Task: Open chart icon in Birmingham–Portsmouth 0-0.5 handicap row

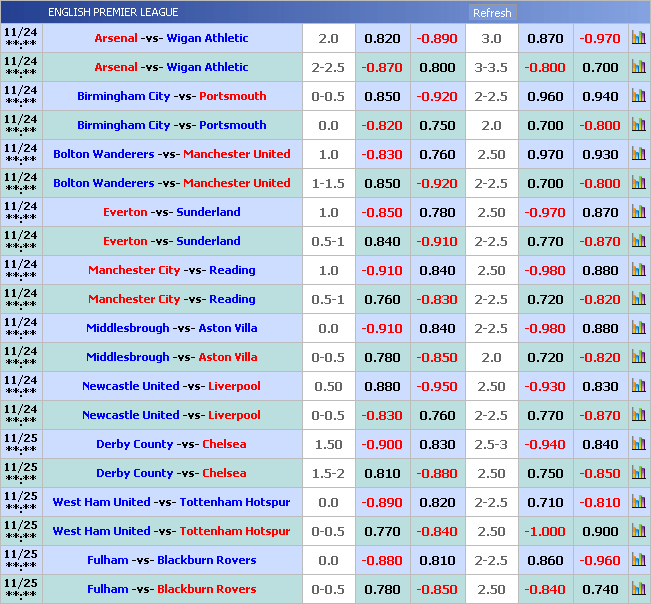Action: tap(638, 96)
